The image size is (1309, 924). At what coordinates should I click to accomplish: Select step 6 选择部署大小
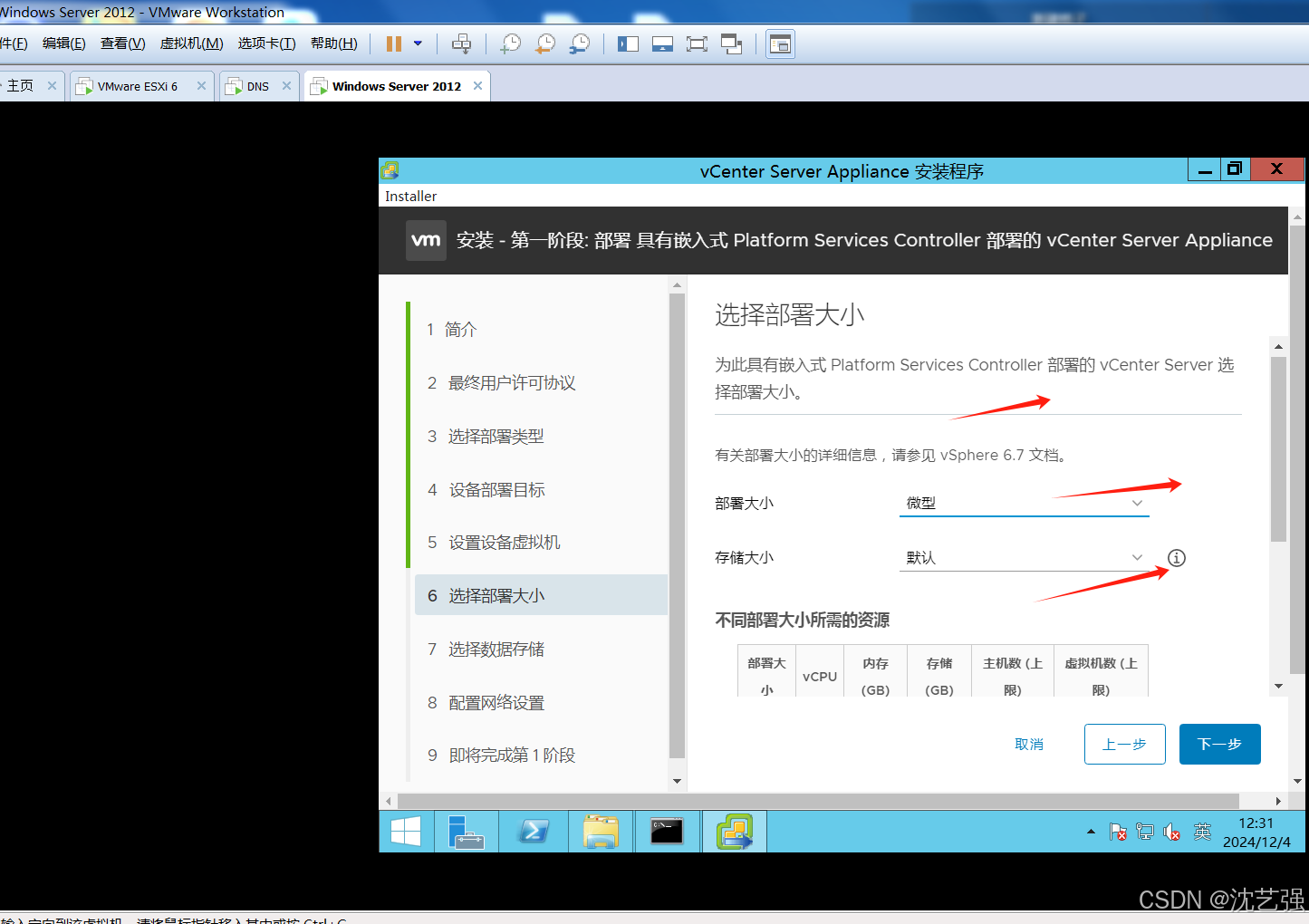tap(541, 595)
